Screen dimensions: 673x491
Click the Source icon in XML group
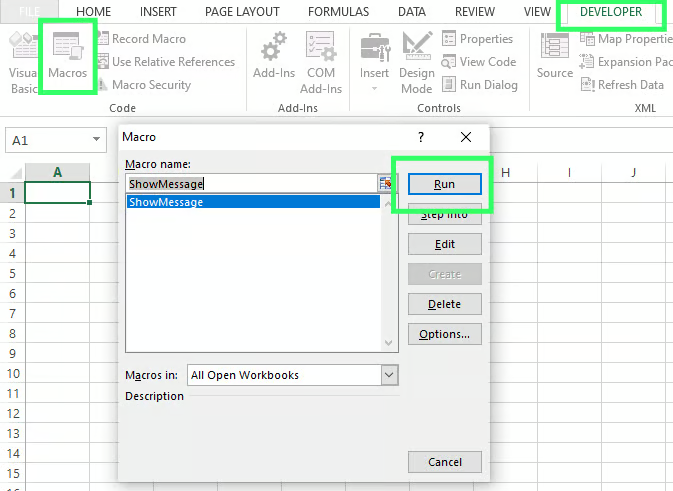(555, 60)
